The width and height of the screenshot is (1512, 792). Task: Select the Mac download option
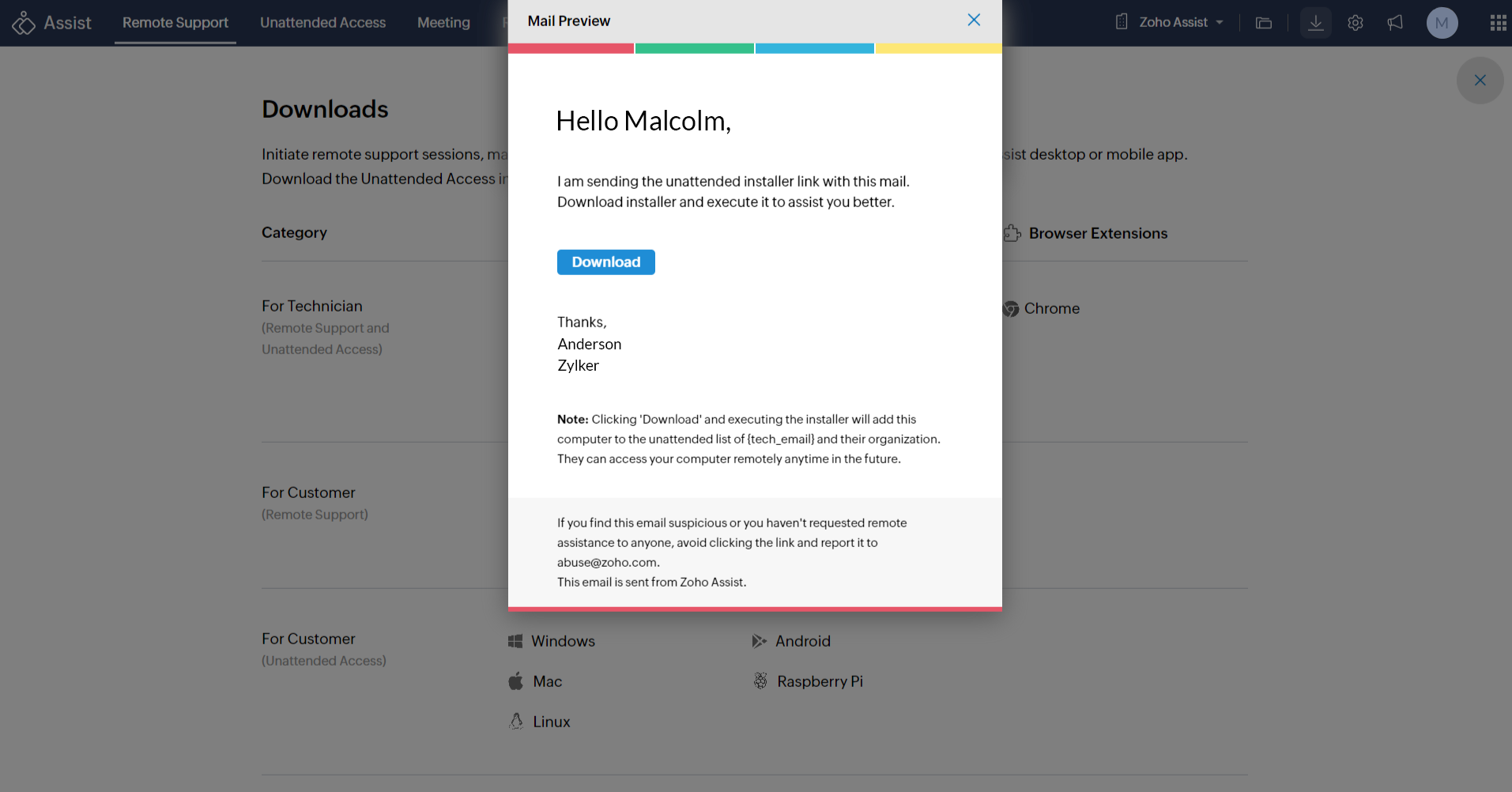(x=546, y=681)
